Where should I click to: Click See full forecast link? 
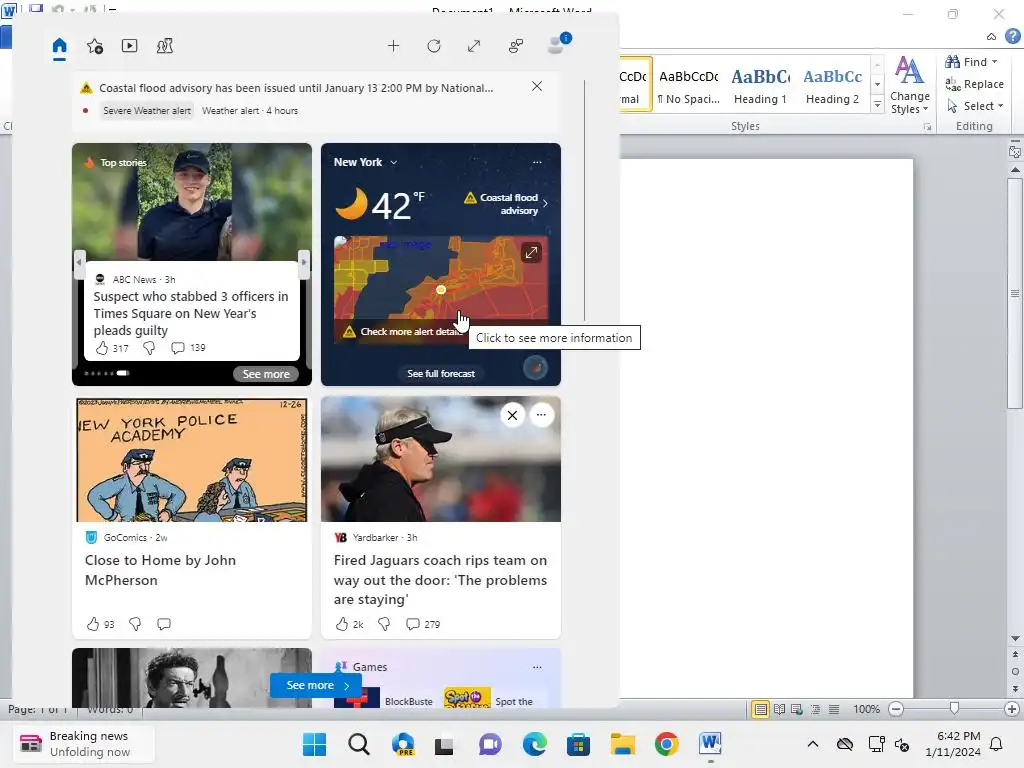[441, 374]
